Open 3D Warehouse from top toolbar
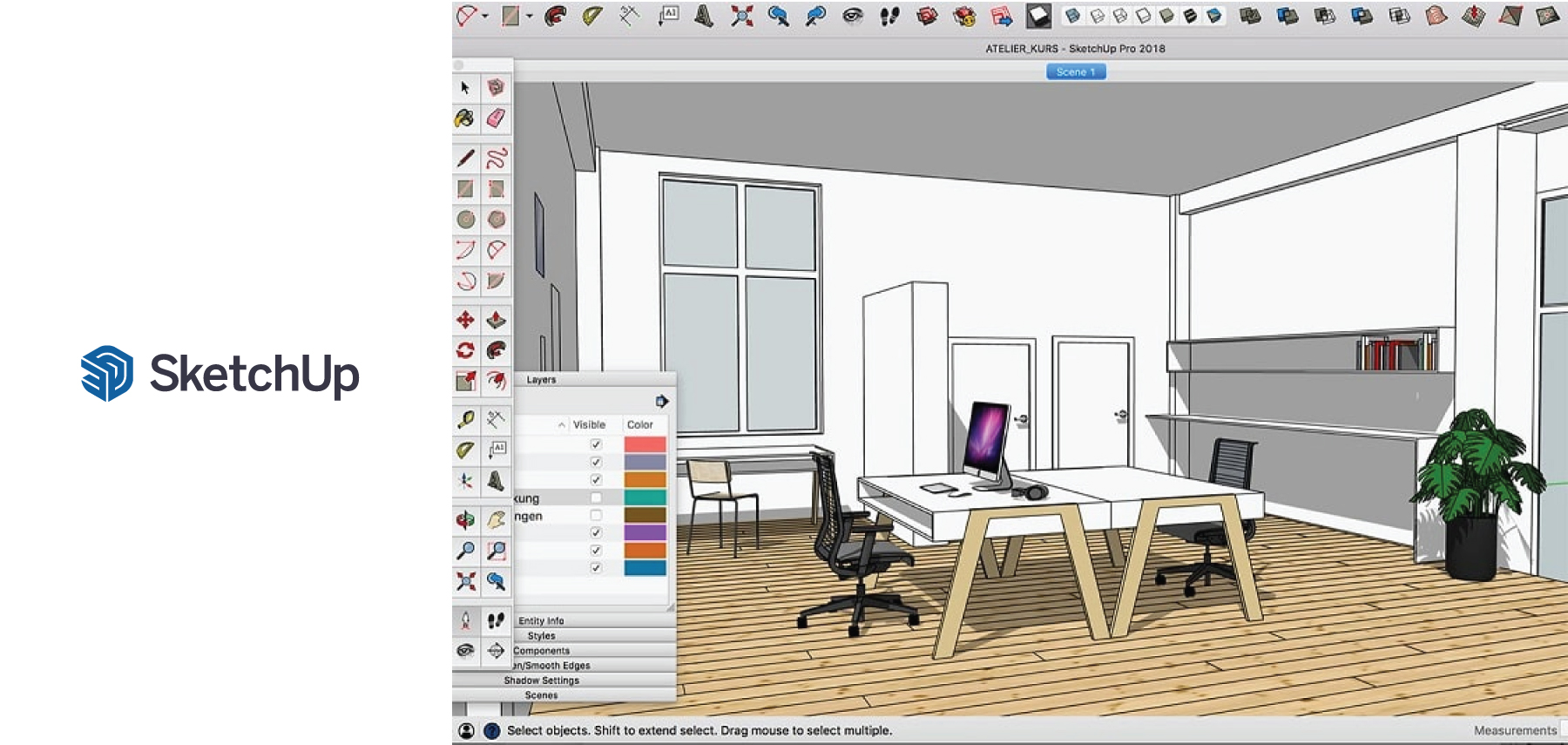Viewport: 1568px width, 745px height. (x=927, y=16)
